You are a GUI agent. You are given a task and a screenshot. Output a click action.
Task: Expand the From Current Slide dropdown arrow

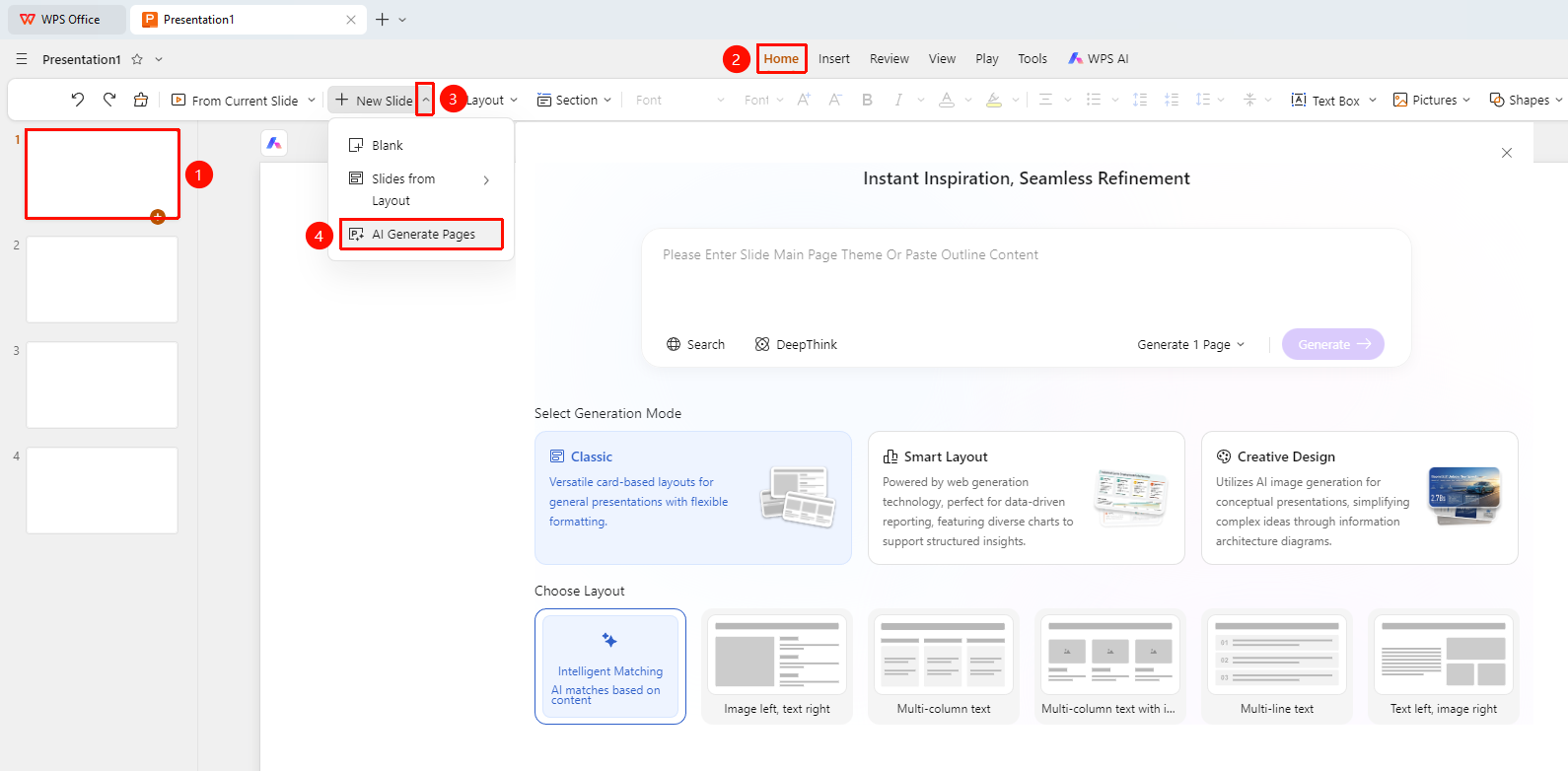pyautogui.click(x=312, y=100)
